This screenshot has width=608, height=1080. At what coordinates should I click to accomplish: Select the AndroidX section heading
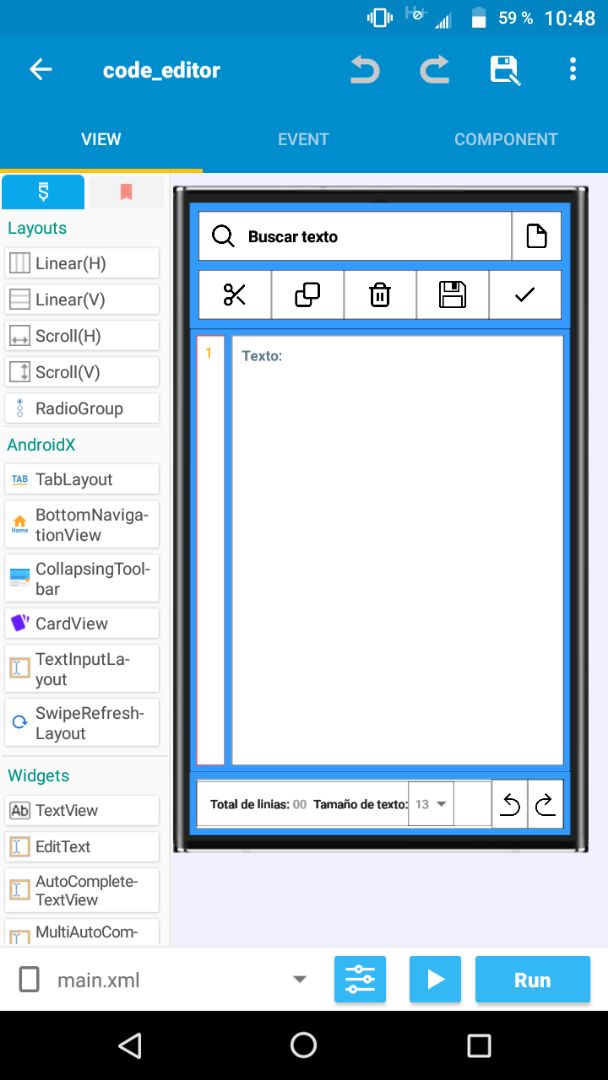coord(41,445)
